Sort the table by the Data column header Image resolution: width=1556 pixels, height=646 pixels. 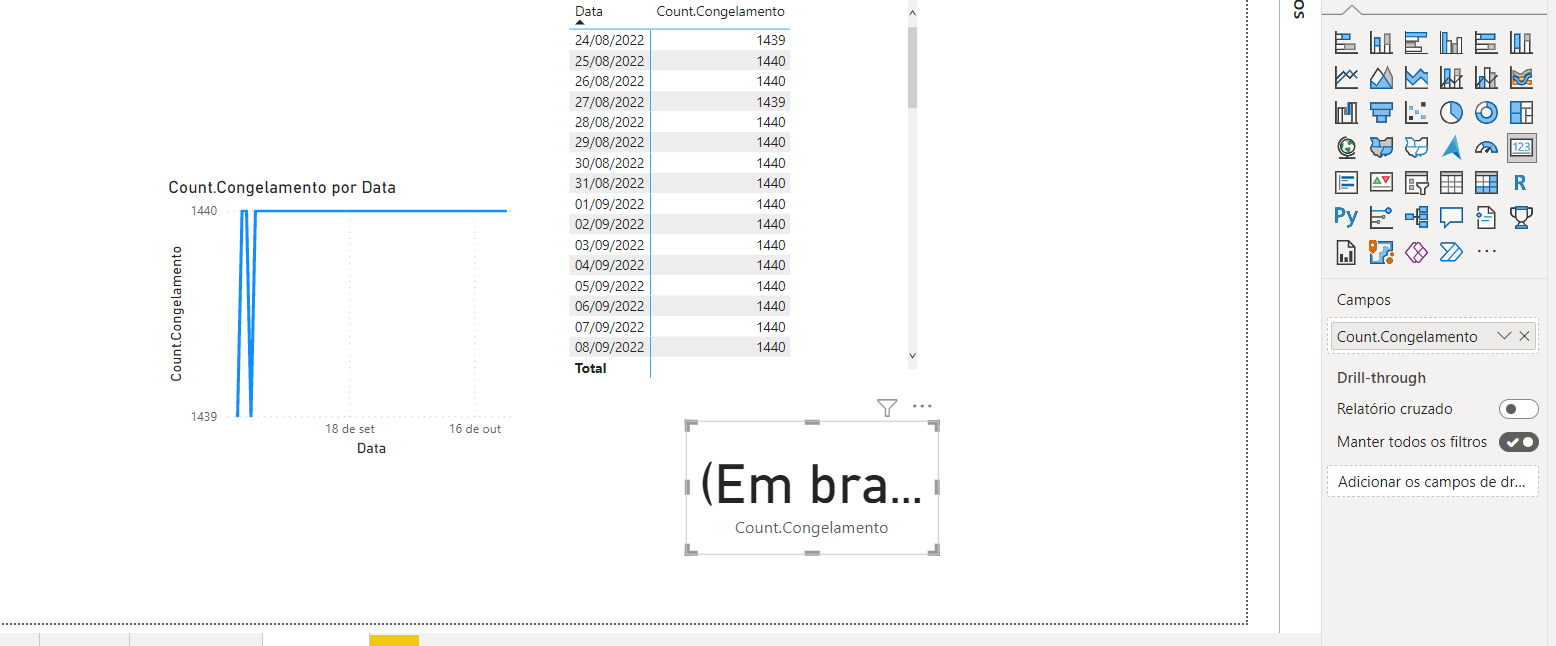[589, 11]
